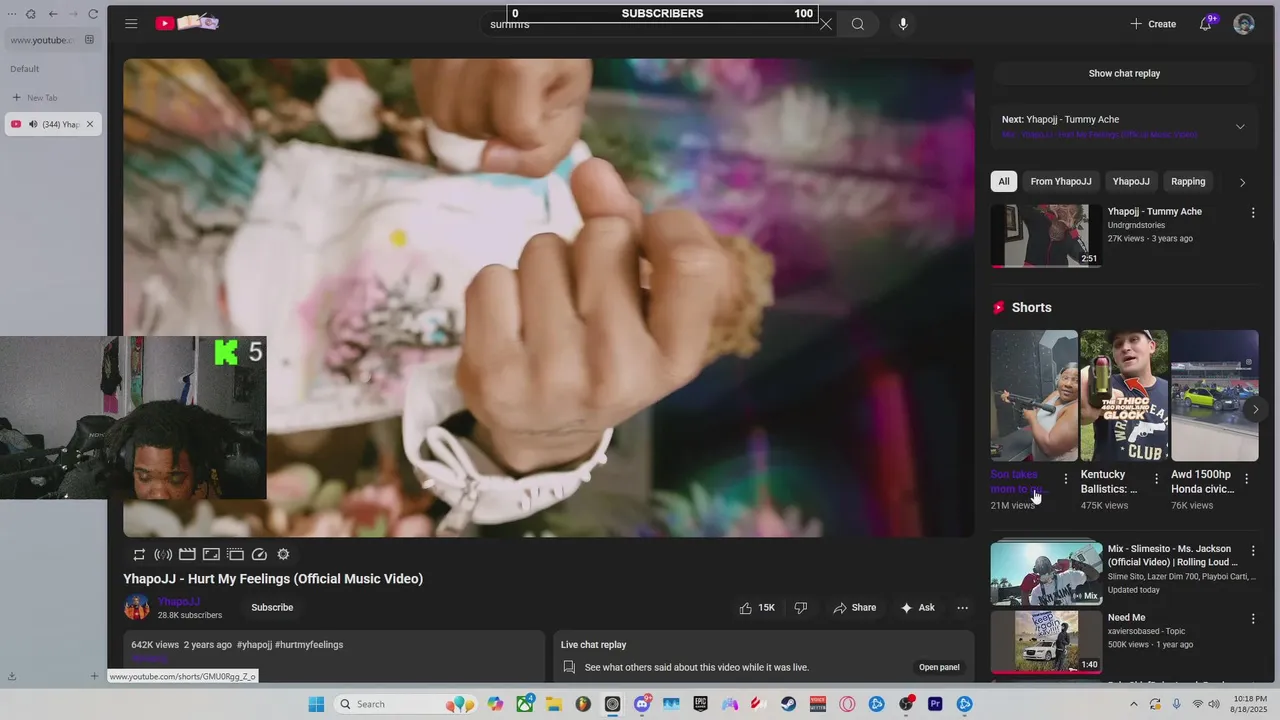Click the browser back arrow

[53, 14]
